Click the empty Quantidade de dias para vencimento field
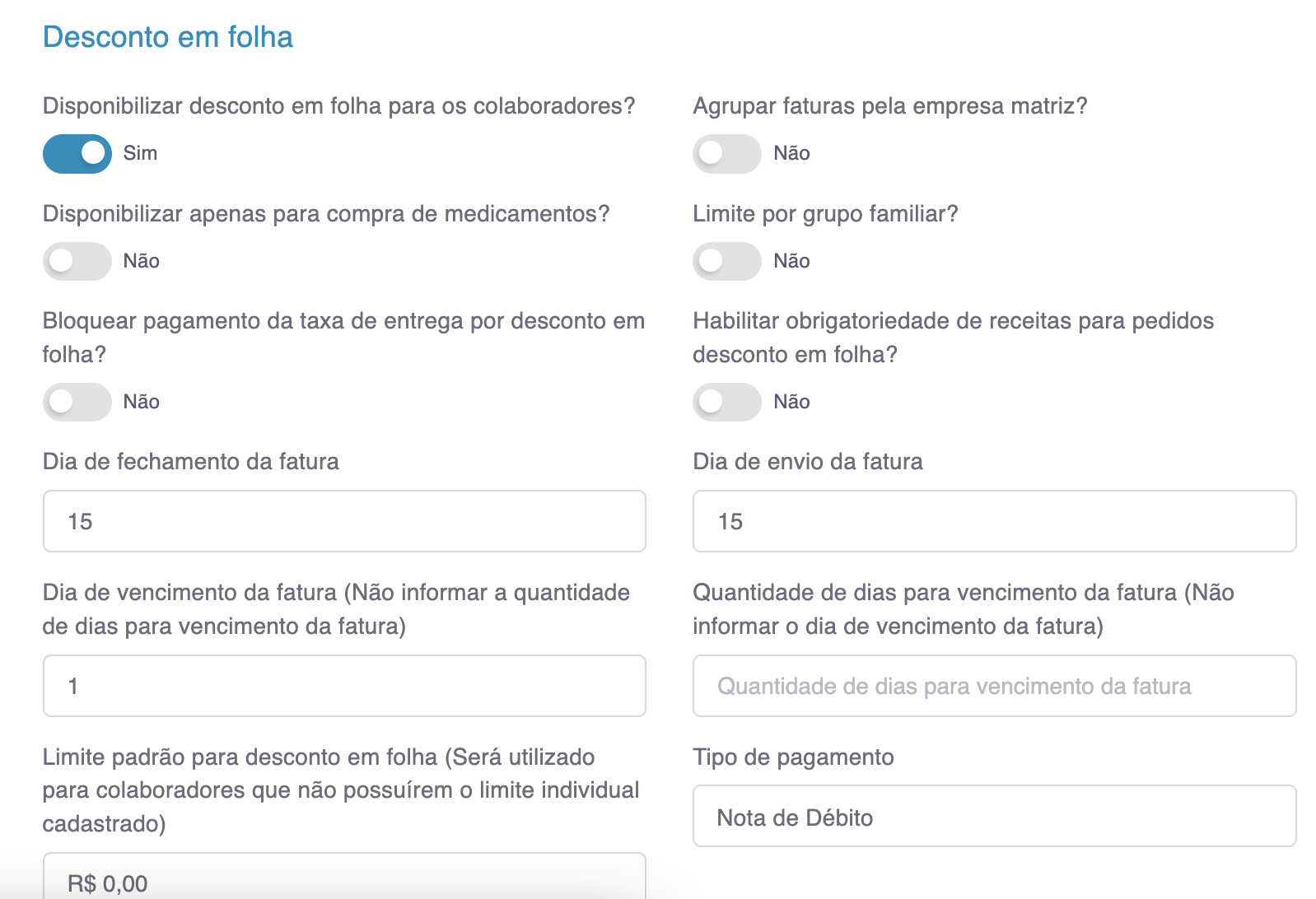This screenshot has width=1316, height=899. (994, 687)
